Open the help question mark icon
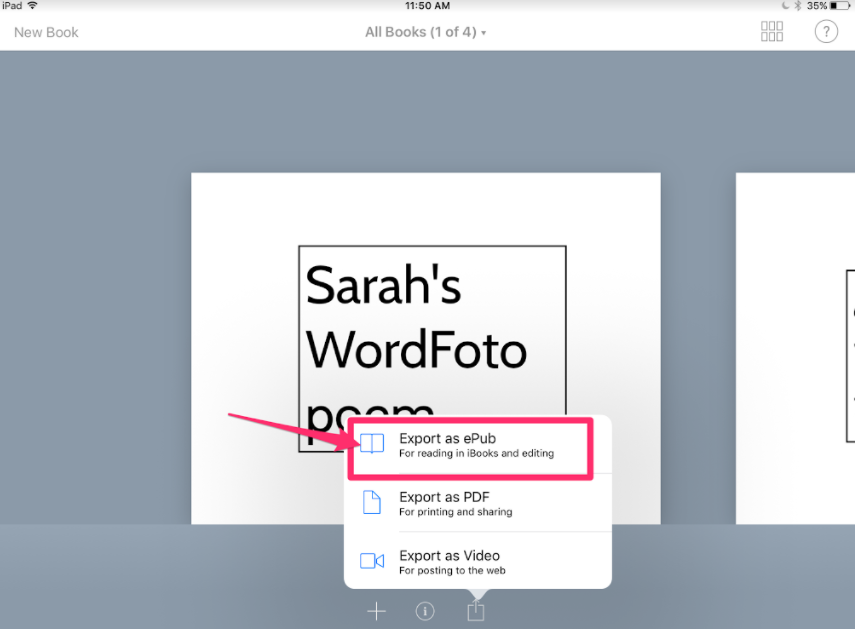Screen dimensions: 855x629 coord(826,32)
